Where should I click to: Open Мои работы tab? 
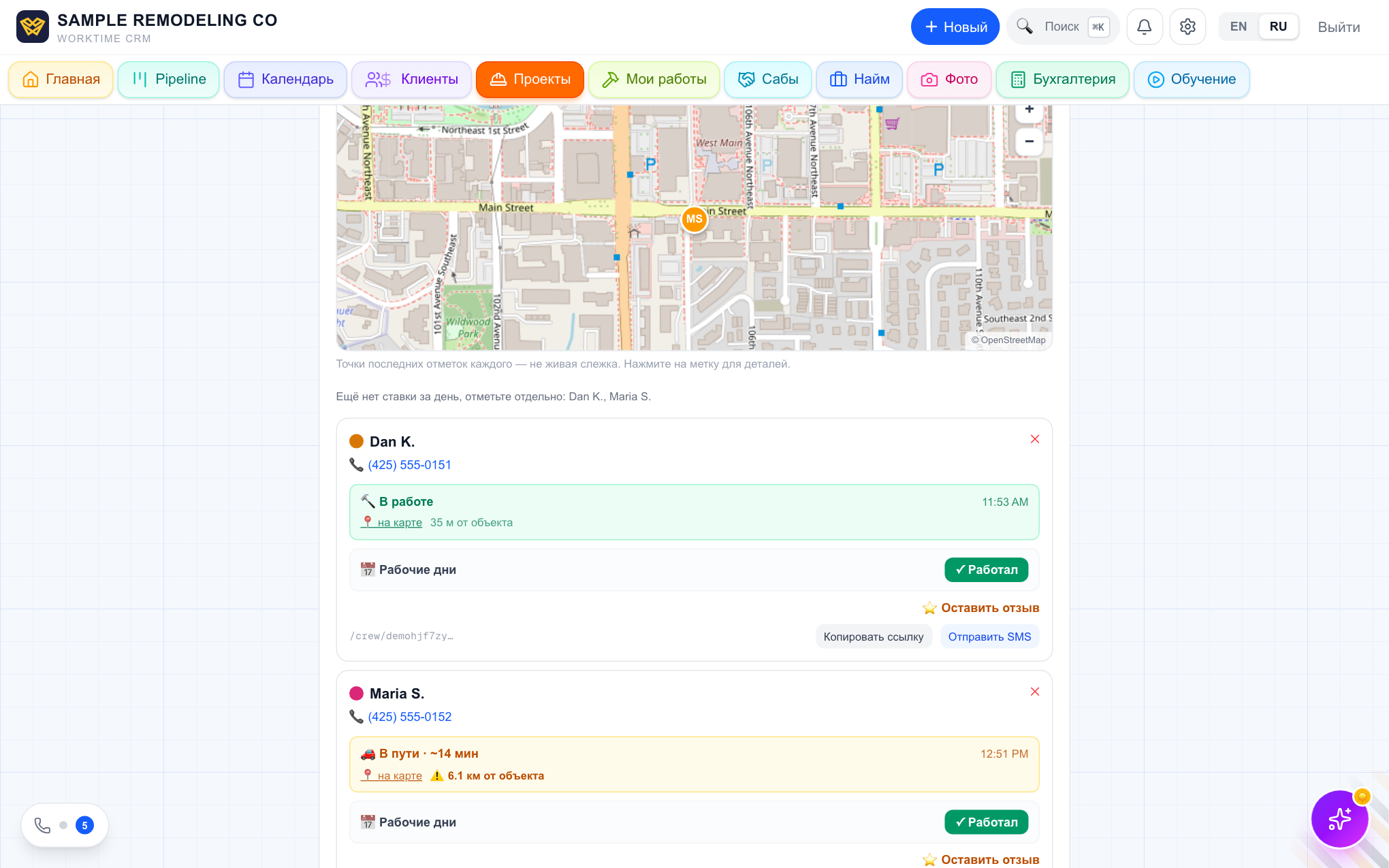[x=654, y=80]
